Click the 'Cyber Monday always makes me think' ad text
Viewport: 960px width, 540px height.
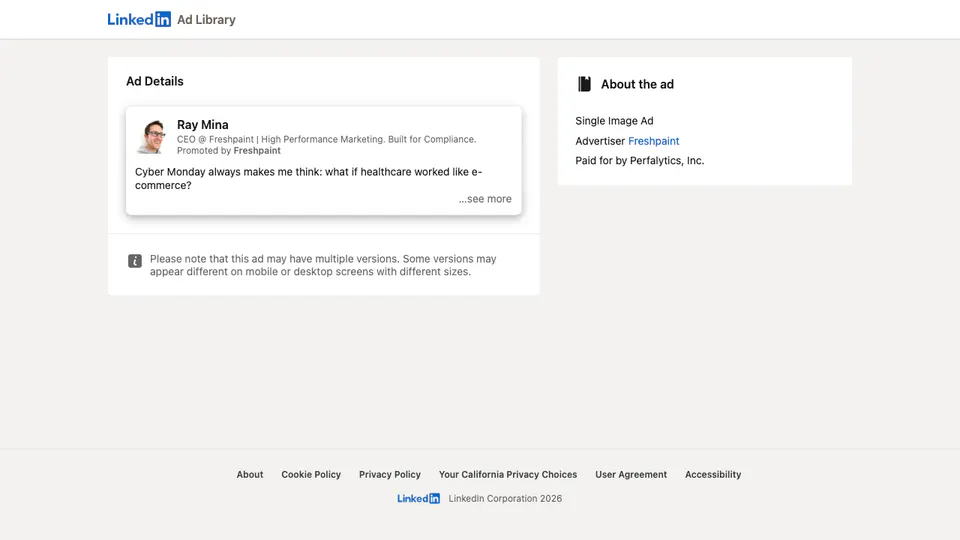309,179
